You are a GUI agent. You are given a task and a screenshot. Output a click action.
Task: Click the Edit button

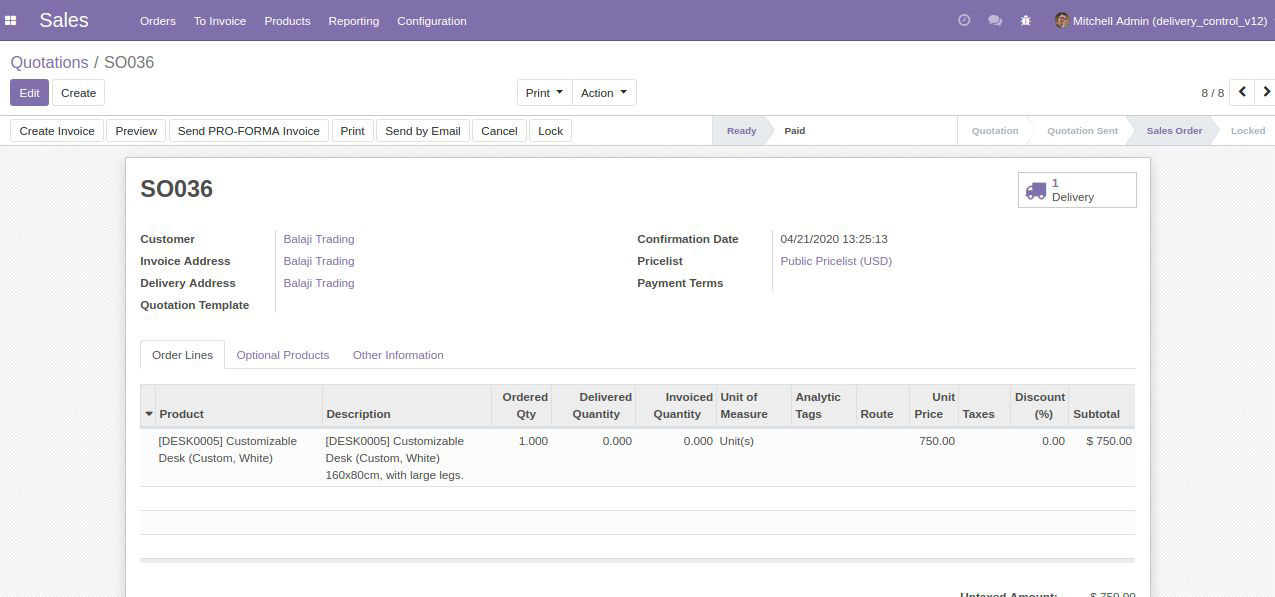point(29,93)
